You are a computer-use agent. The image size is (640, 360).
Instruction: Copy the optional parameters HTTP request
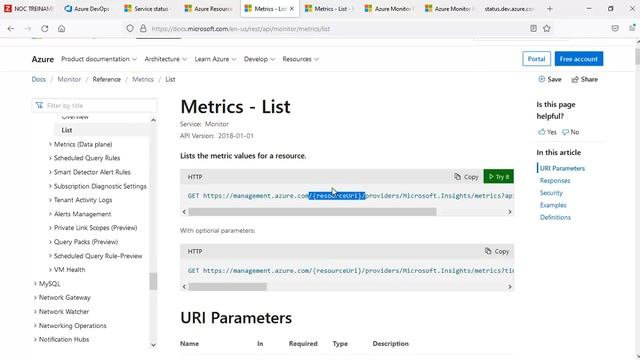[x=497, y=251]
